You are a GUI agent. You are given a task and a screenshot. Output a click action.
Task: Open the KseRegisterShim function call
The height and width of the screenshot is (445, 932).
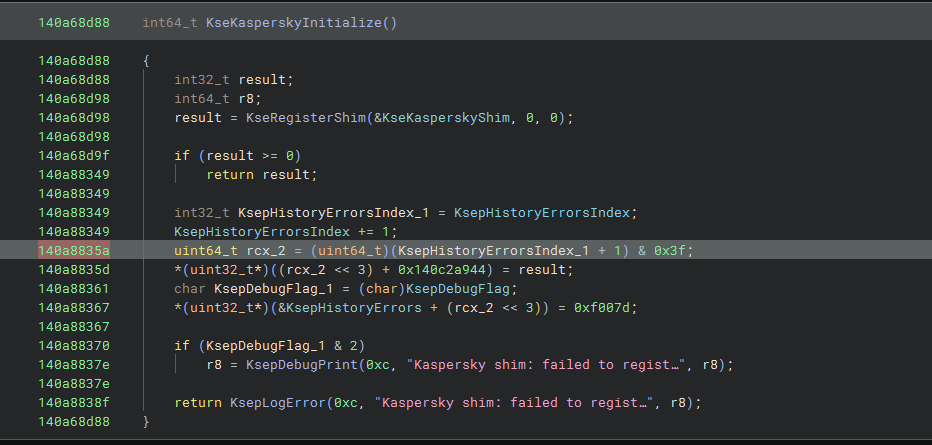[x=306, y=118]
